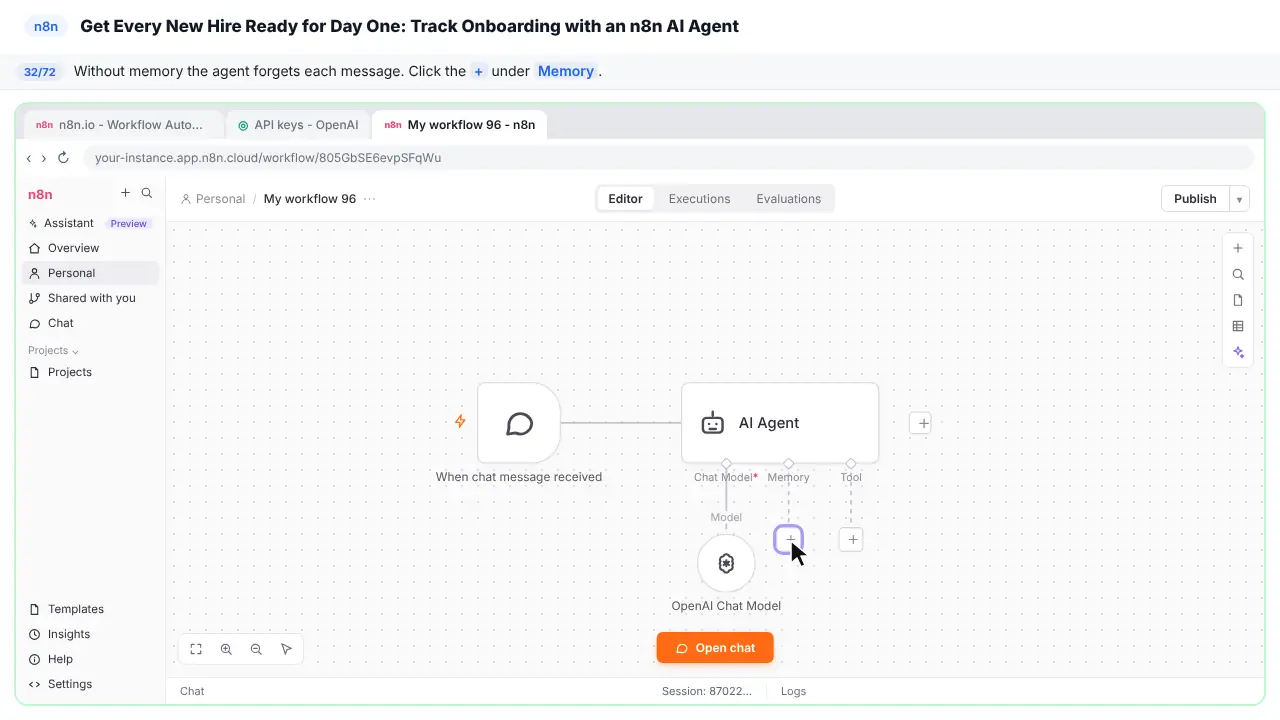Open Templates in the sidebar
The width and height of the screenshot is (1280, 720).
click(x=90, y=609)
